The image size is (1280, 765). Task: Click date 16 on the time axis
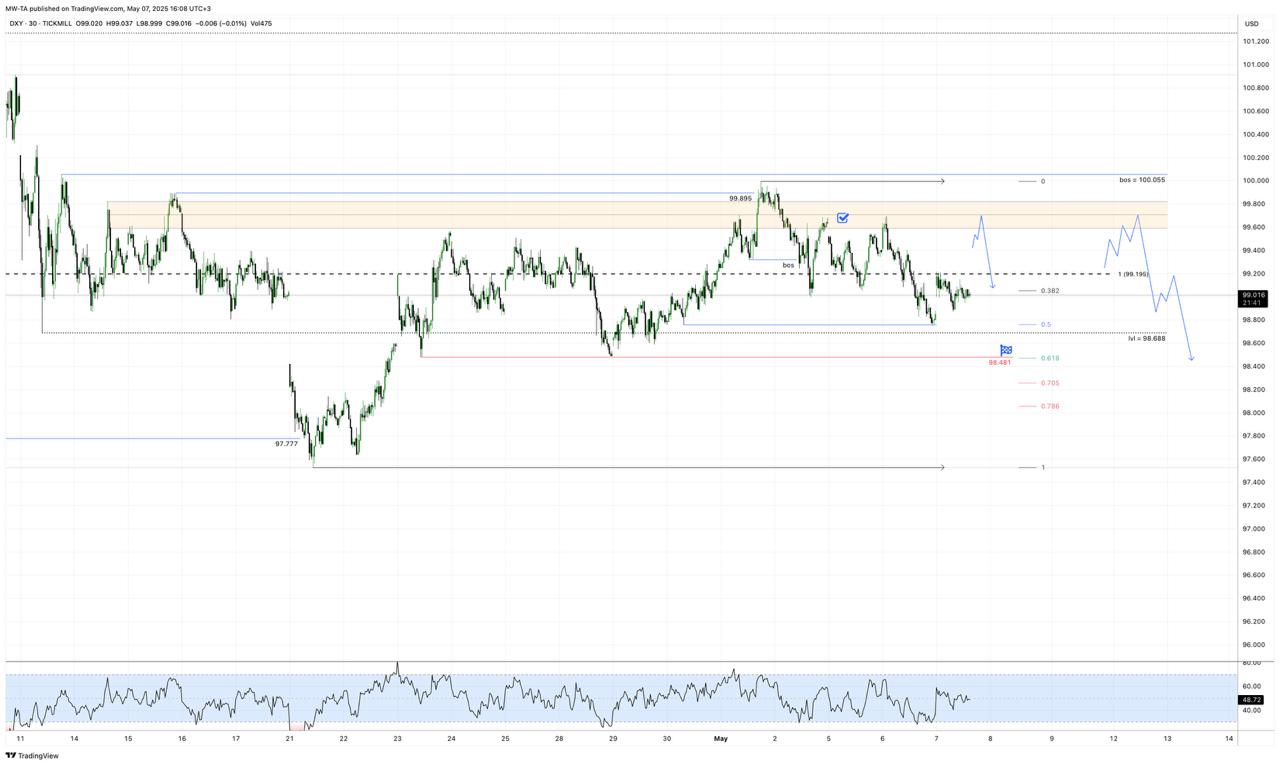pyautogui.click(x=181, y=739)
